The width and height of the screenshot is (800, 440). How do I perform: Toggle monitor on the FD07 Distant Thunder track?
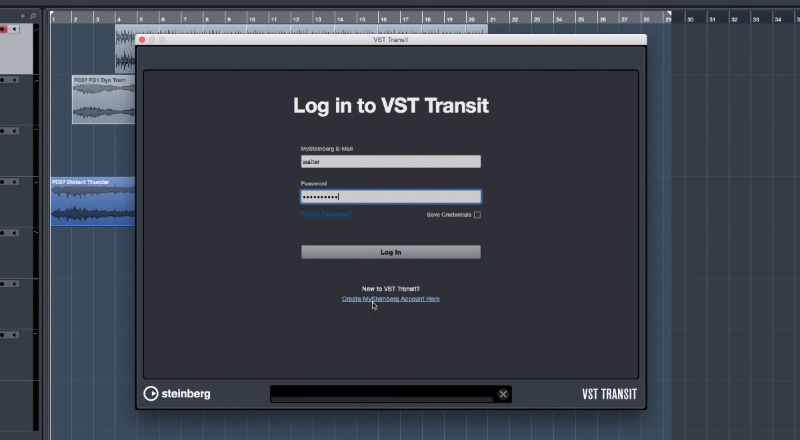pos(14,182)
